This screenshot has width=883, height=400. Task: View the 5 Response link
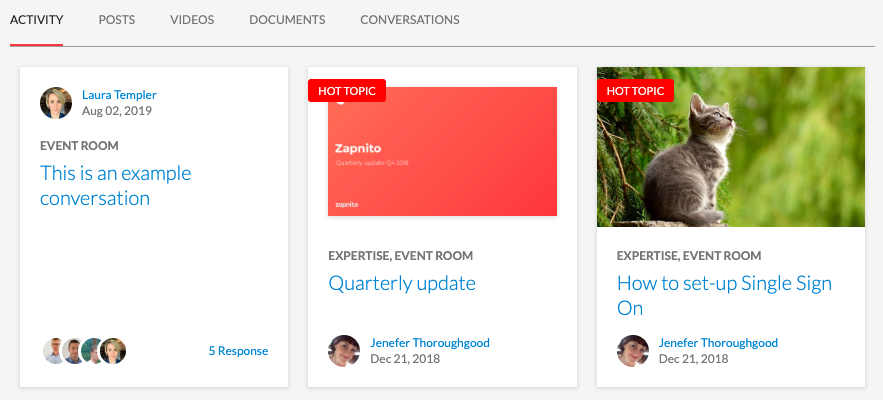[238, 351]
